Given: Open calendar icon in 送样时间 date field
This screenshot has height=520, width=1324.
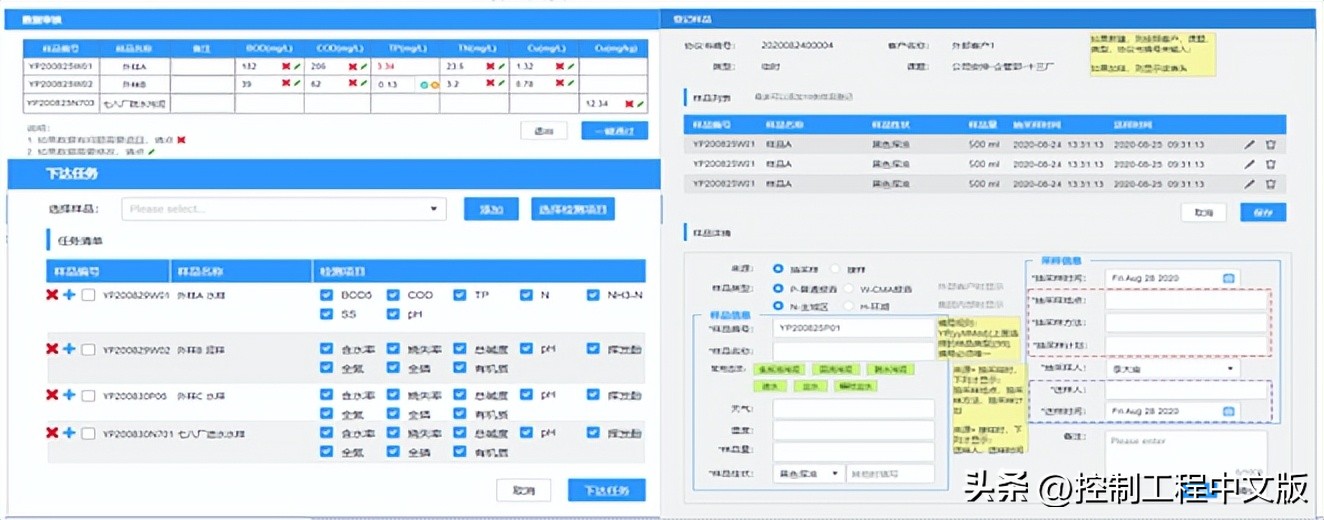Looking at the screenshot, I should point(1229,411).
